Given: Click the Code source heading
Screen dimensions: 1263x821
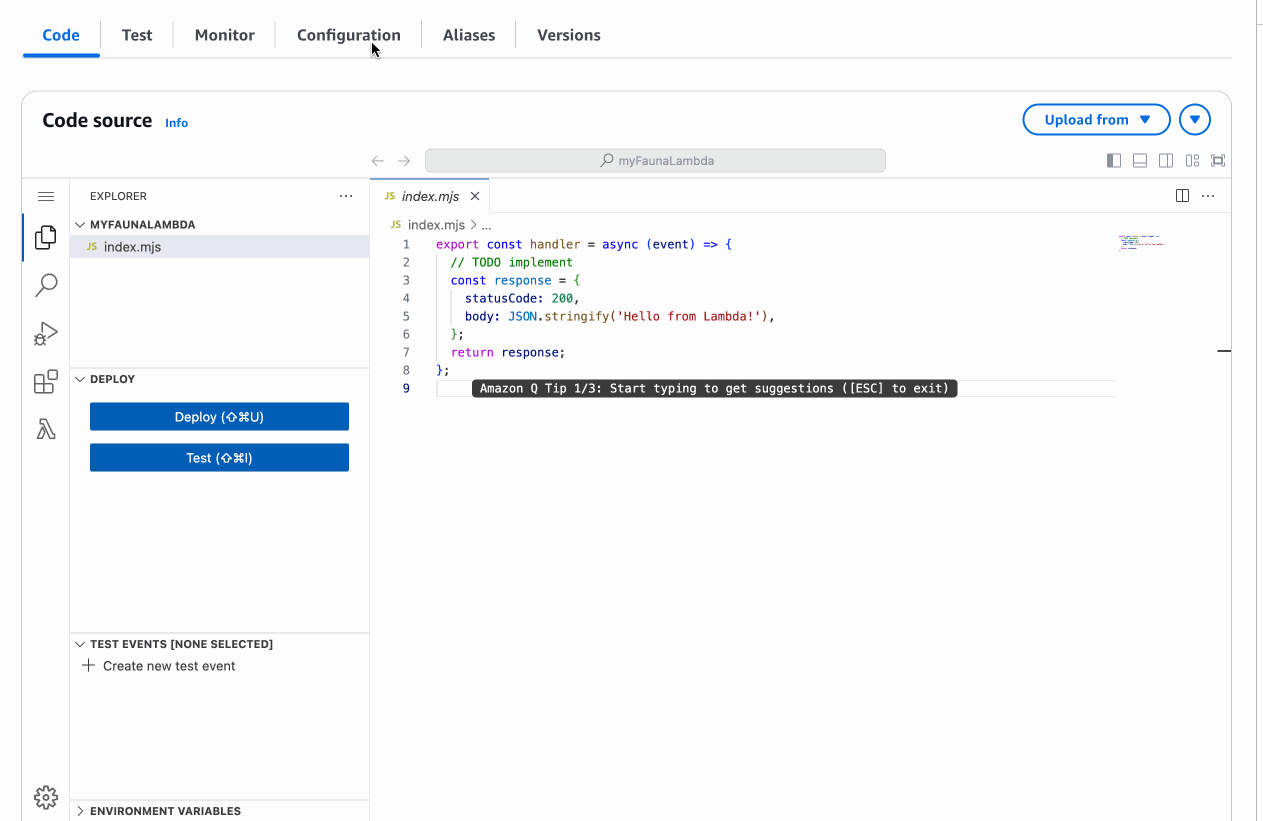Looking at the screenshot, I should pyautogui.click(x=97, y=121).
